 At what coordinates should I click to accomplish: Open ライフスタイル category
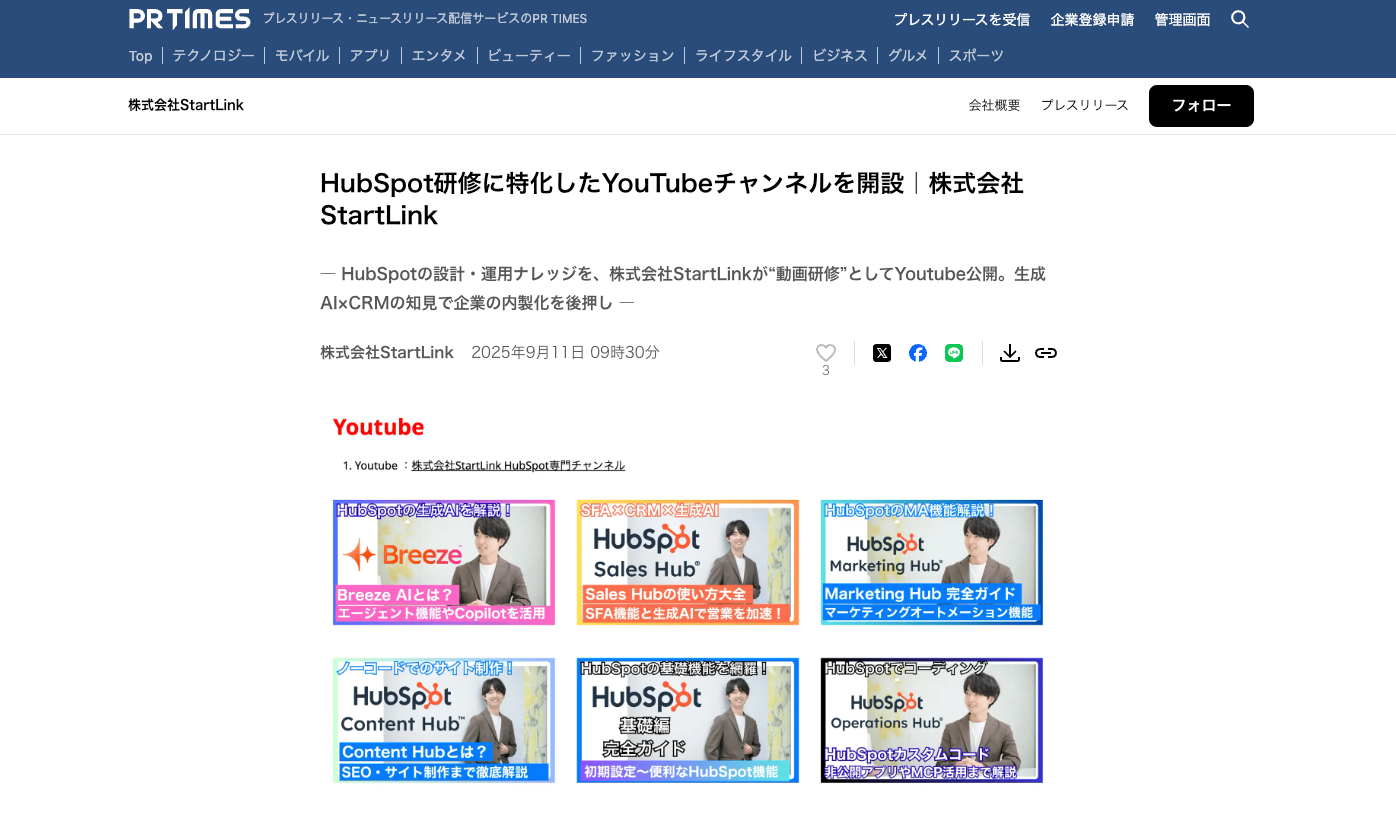[743, 56]
